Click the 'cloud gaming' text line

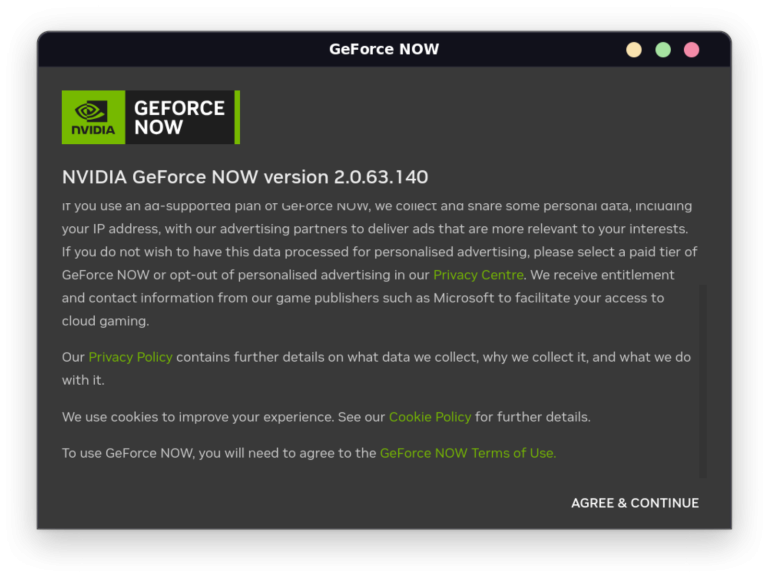[105, 321]
